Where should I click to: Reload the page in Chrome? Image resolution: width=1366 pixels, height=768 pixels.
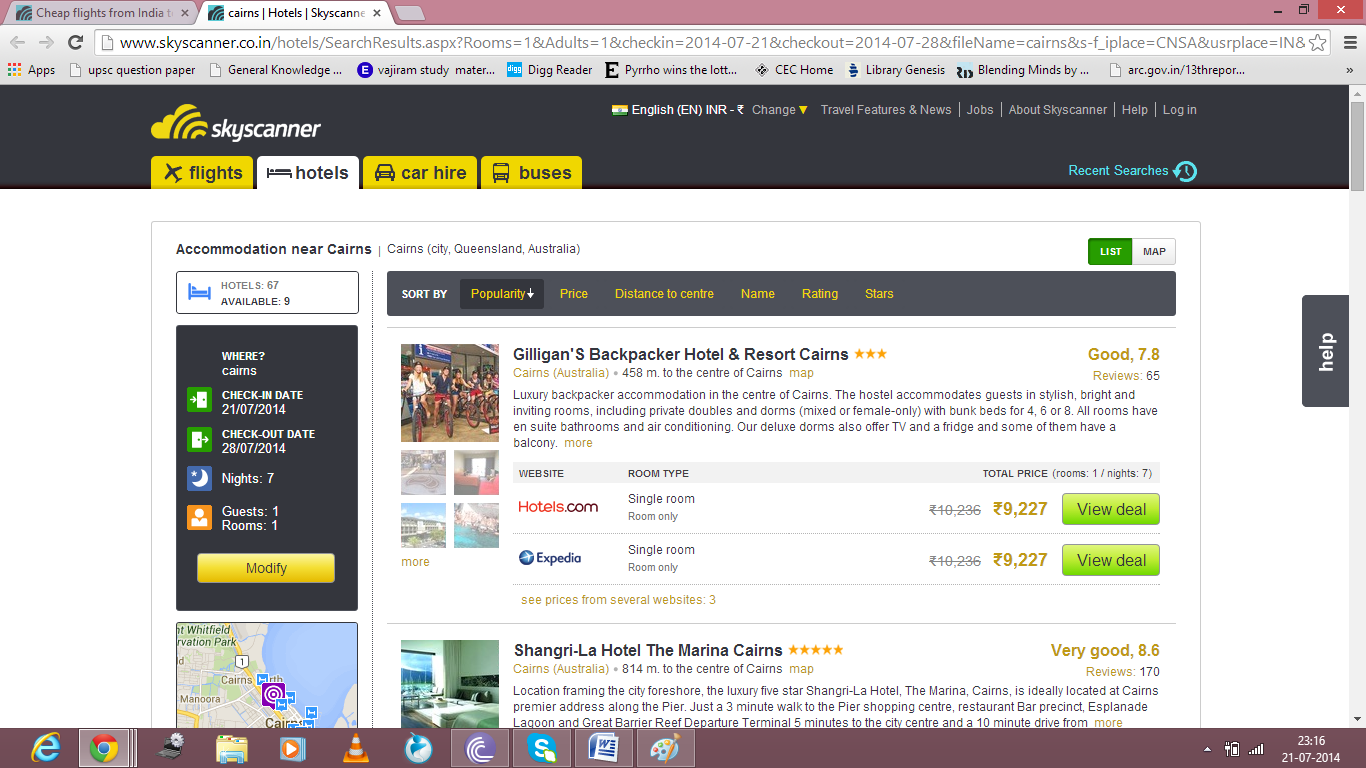(75, 42)
